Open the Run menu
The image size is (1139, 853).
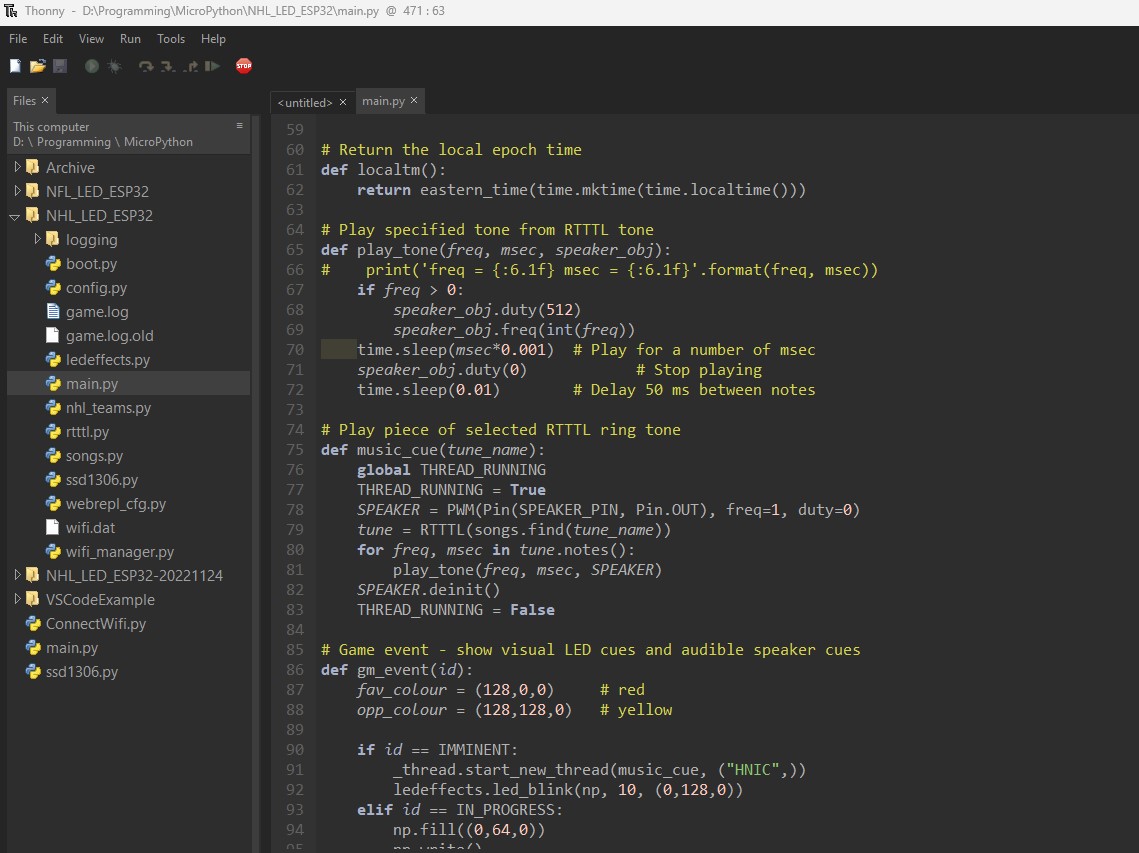click(130, 39)
